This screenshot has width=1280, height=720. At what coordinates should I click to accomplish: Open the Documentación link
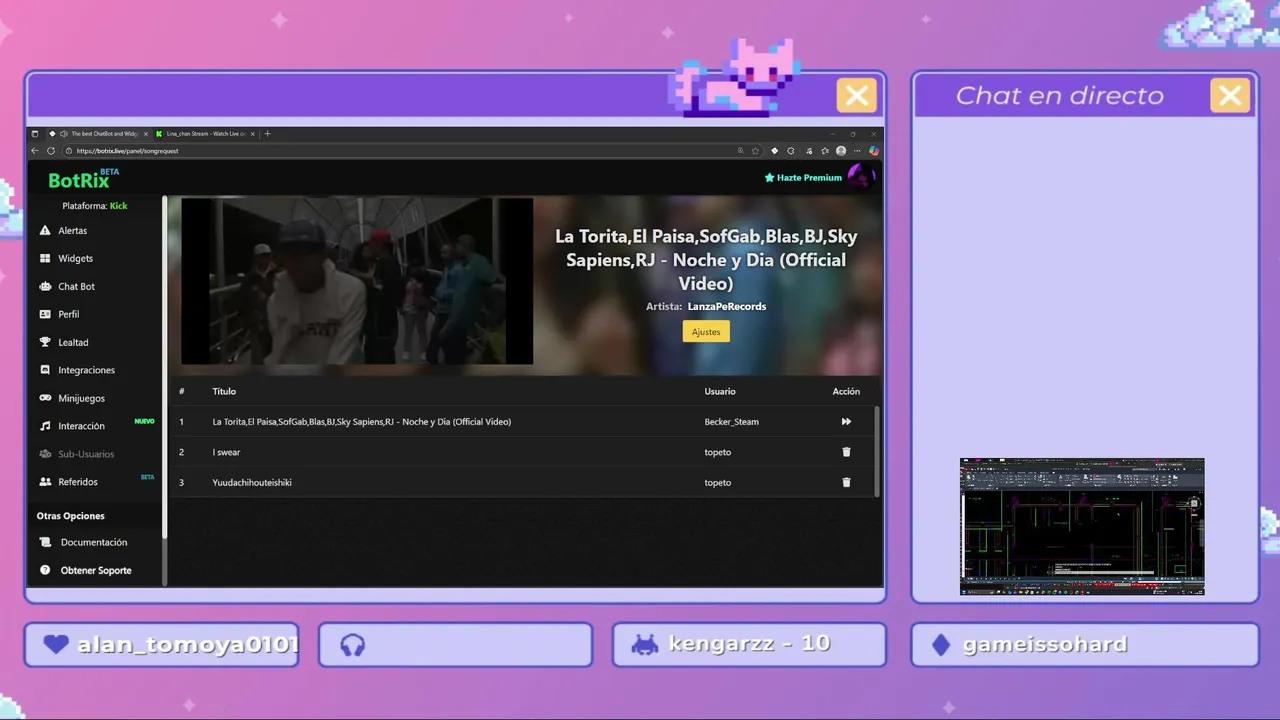click(x=94, y=542)
